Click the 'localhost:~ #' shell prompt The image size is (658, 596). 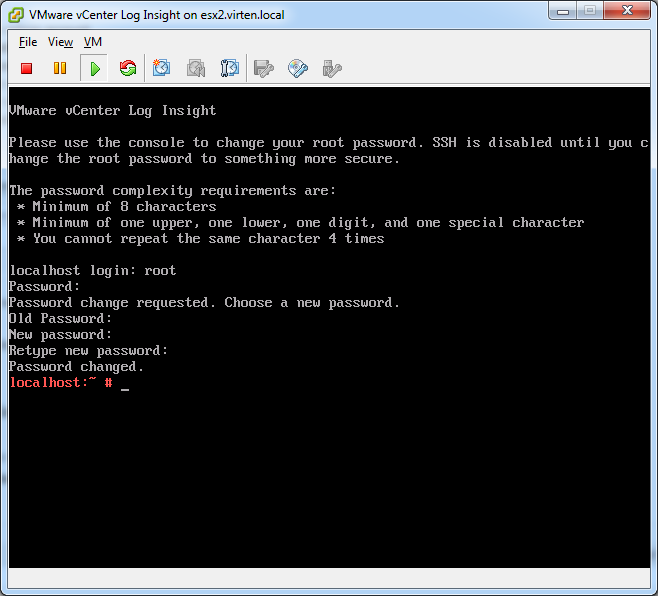pos(61,383)
